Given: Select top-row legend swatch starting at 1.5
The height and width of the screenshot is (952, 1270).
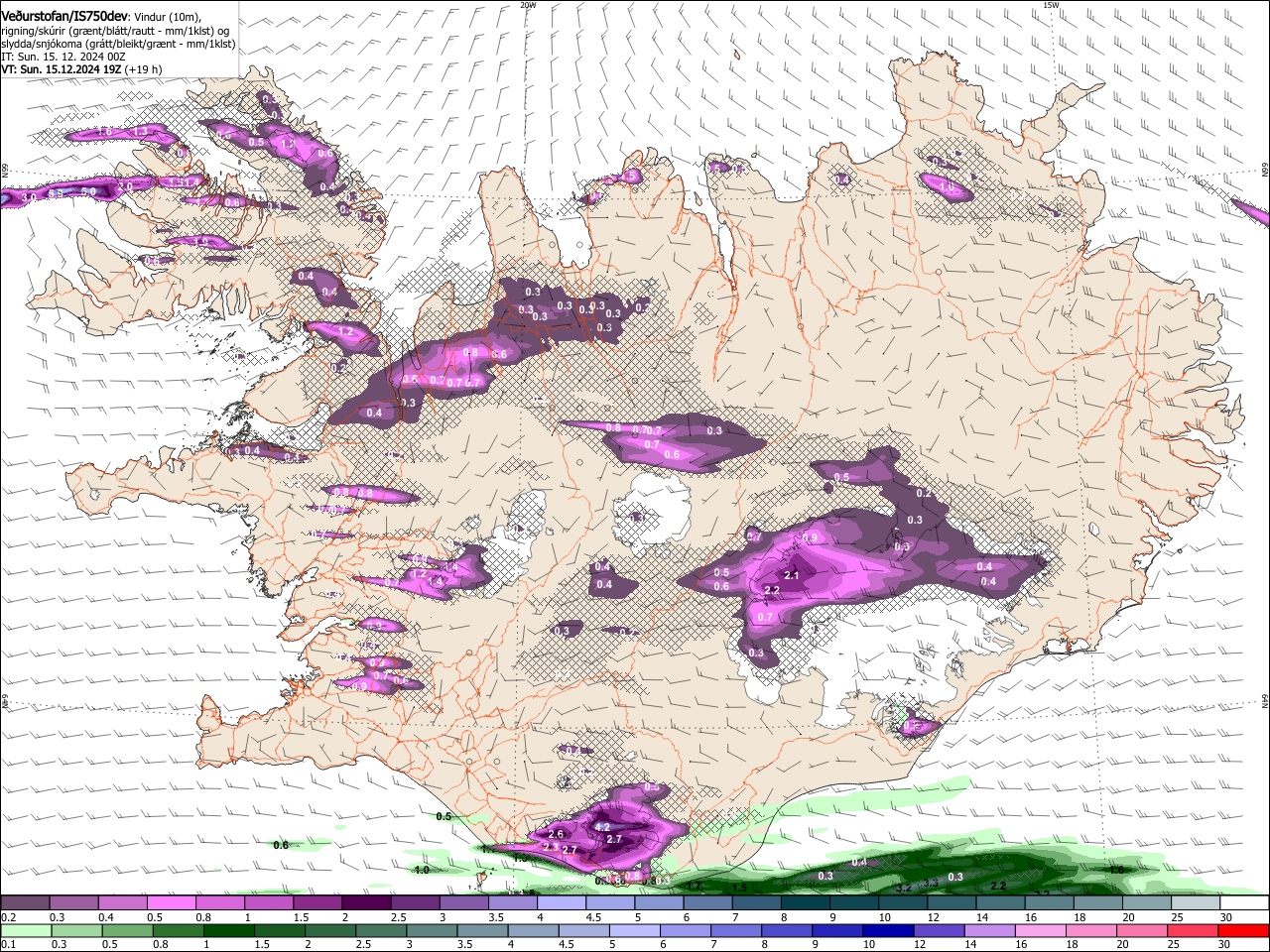Looking at the screenshot, I should [317, 902].
